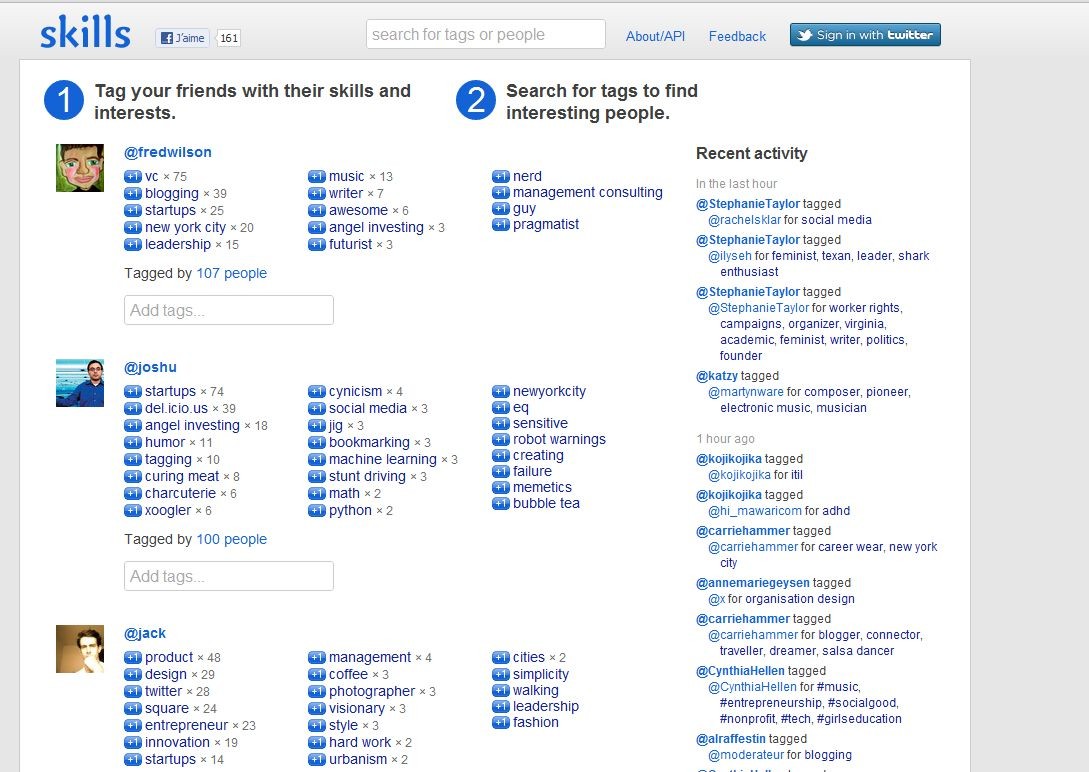Click the +1 icon beside charcuterie

pos(133,493)
